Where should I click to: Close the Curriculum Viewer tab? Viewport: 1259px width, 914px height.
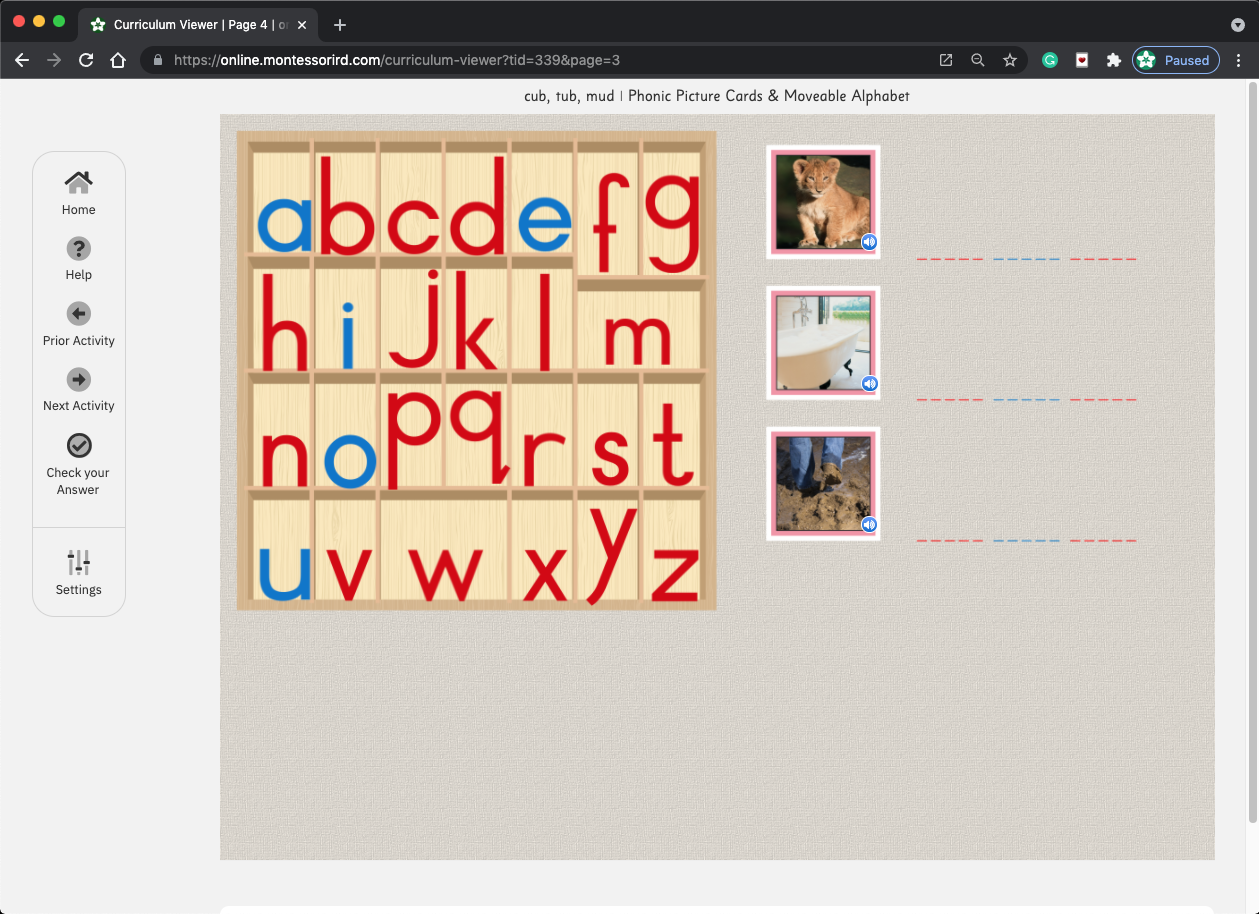point(302,25)
